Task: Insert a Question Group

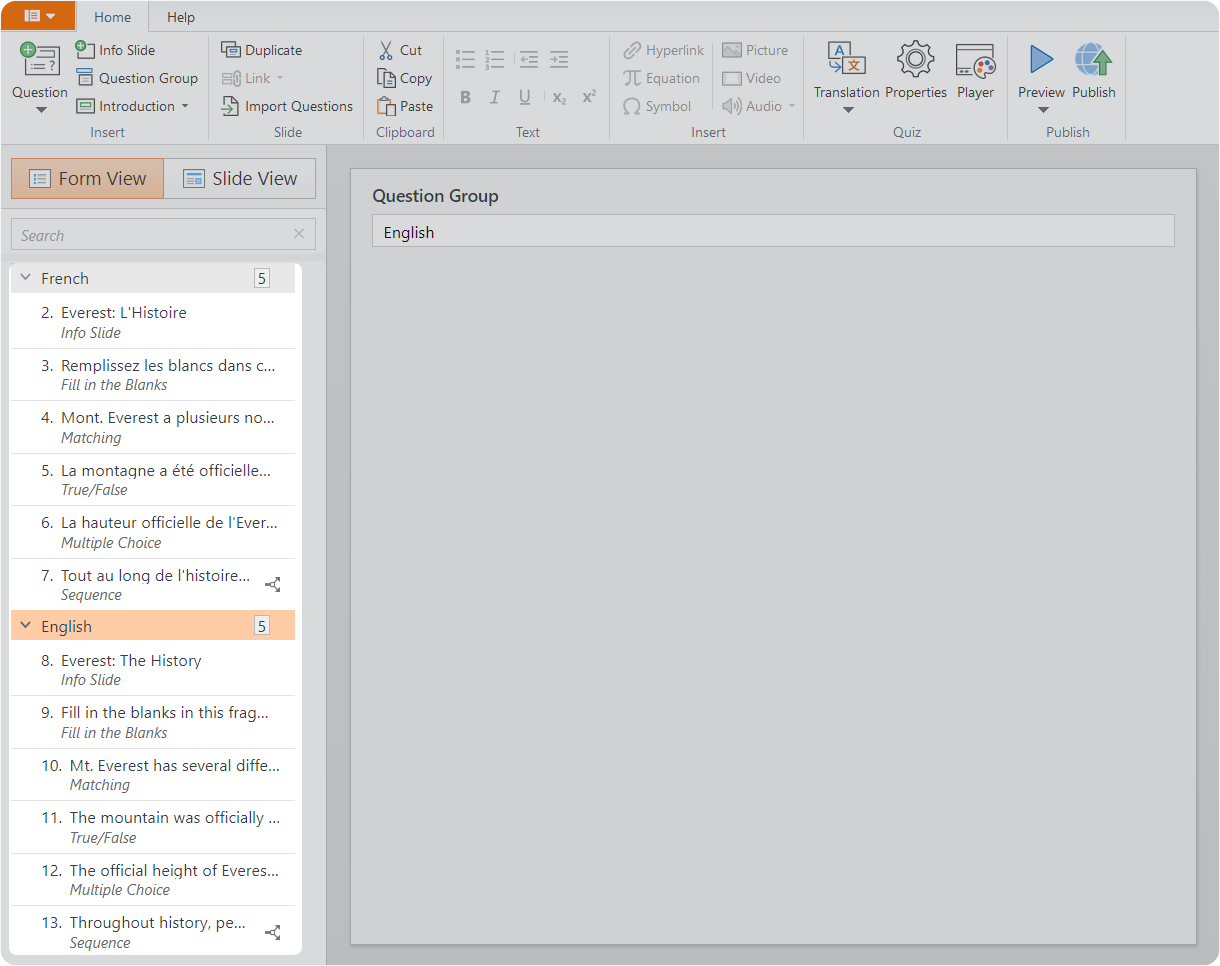Action: (x=137, y=78)
